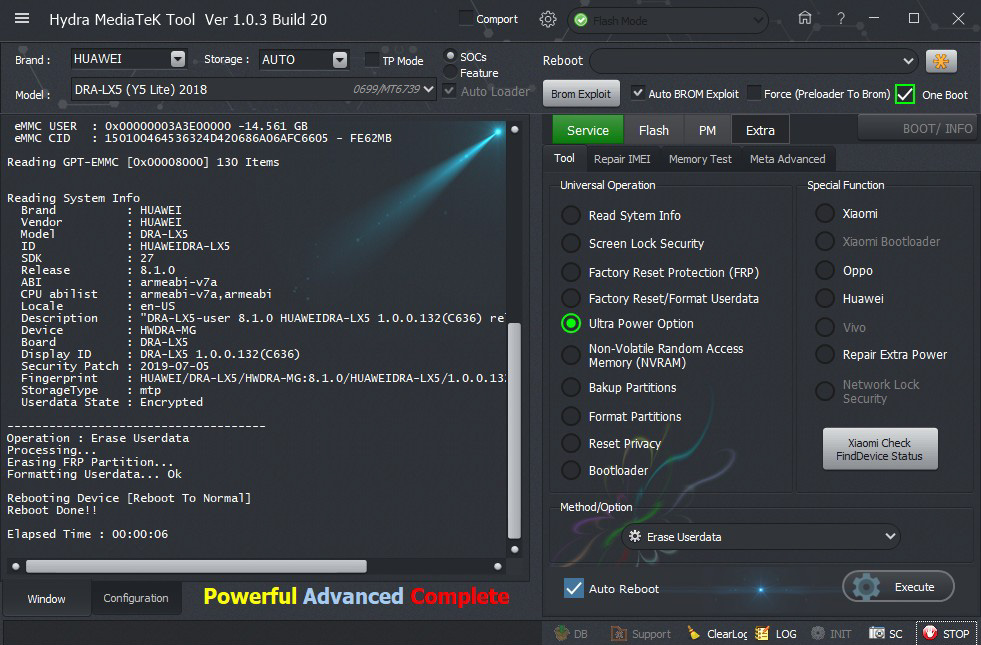Image resolution: width=981 pixels, height=645 pixels.
Task: Open the hamburger main menu
Action: click(x=22, y=18)
